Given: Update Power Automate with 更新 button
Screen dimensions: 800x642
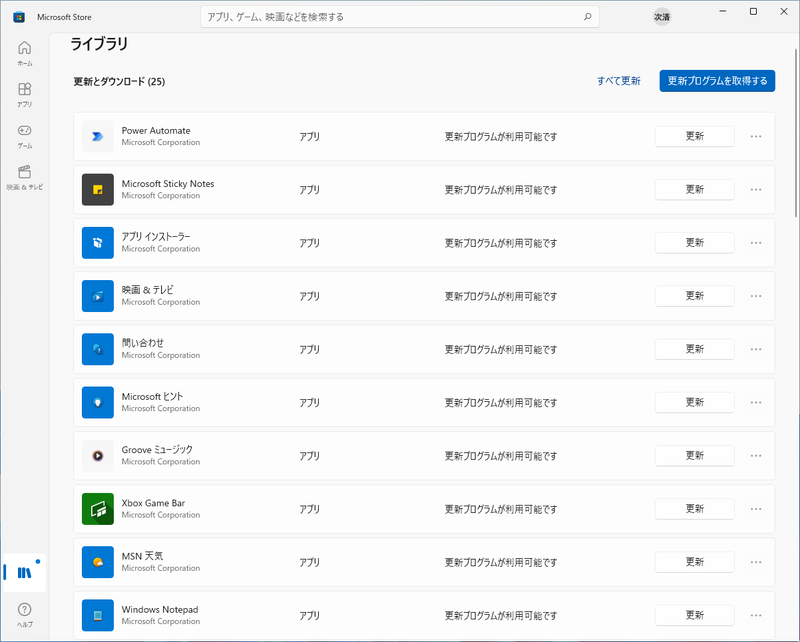Looking at the screenshot, I should pos(694,136).
